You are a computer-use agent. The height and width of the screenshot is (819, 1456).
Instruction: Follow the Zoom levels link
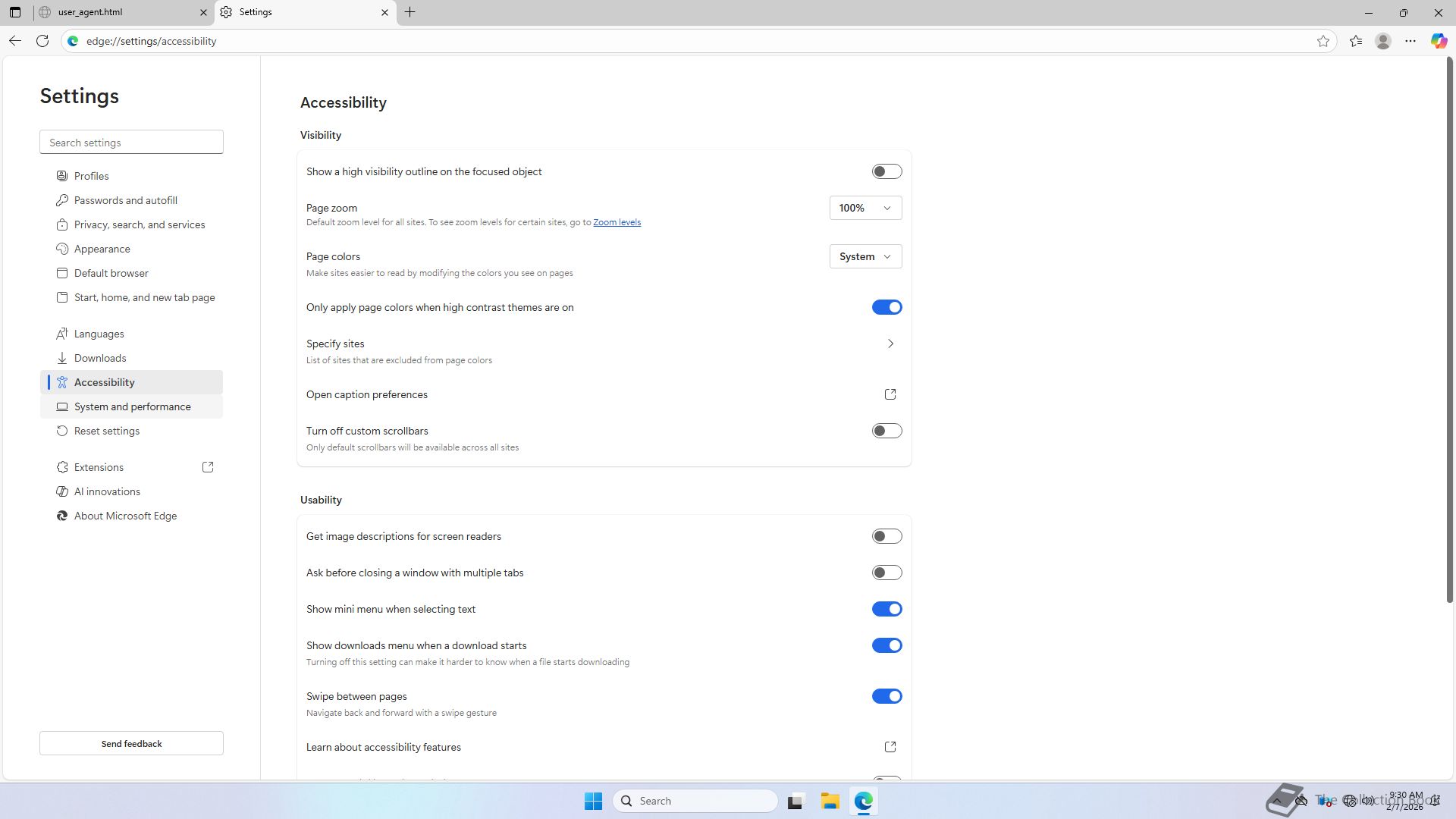pos(617,222)
